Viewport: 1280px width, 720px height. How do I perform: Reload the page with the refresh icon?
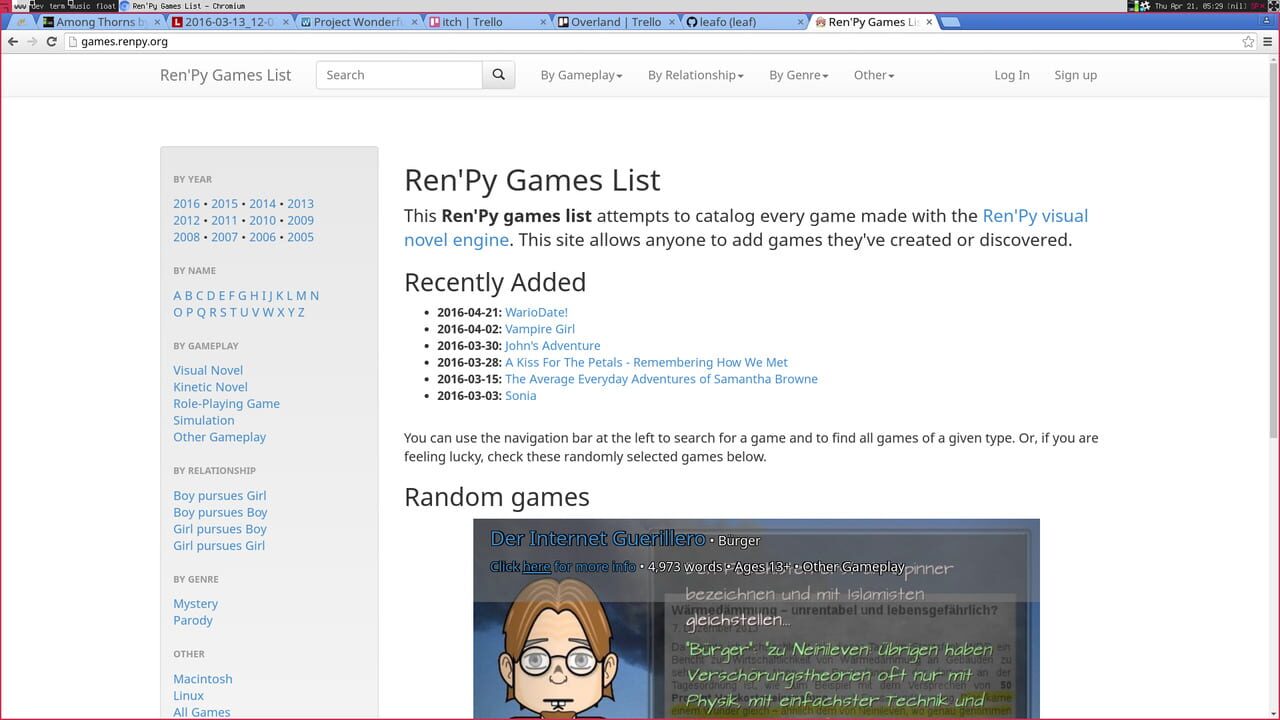coord(51,42)
